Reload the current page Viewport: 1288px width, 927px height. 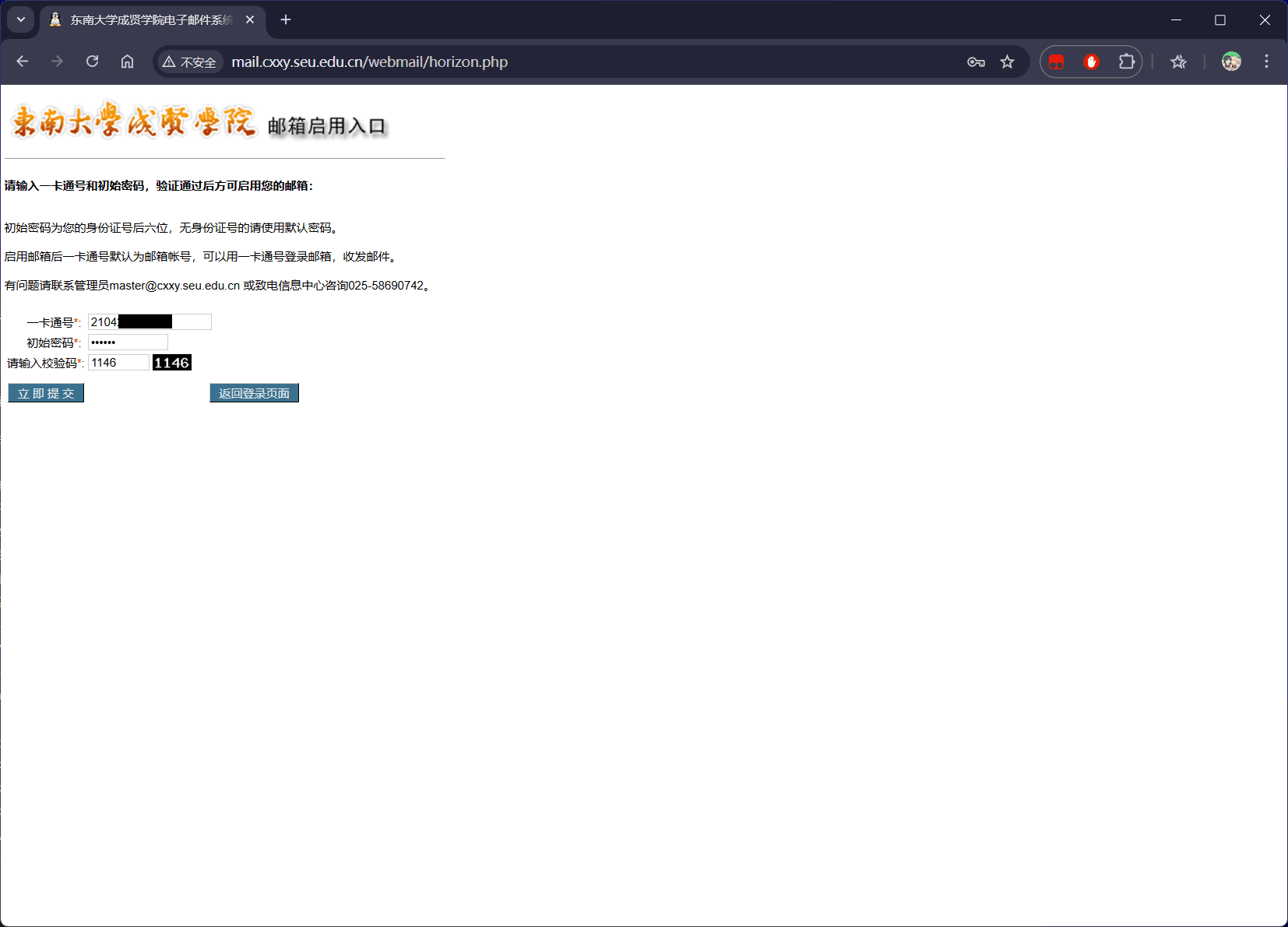point(92,61)
